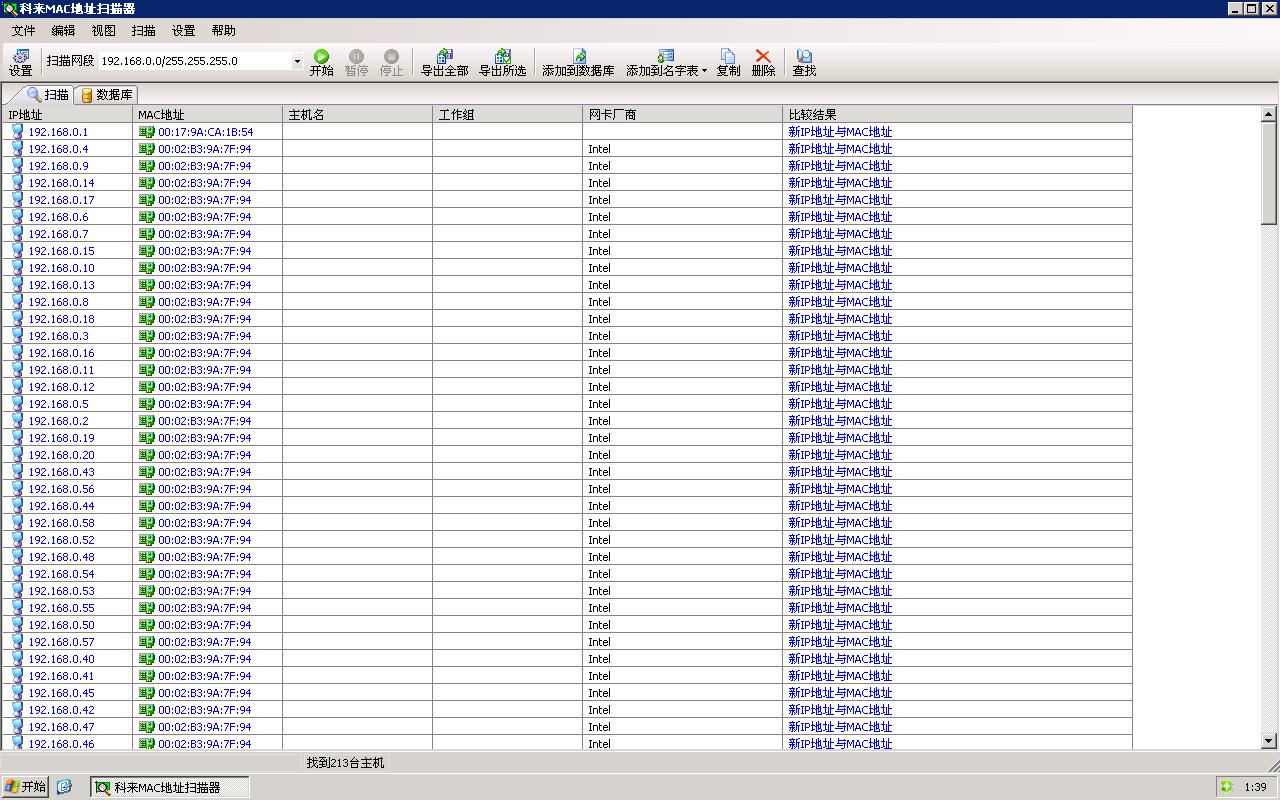Click the 导出所选 export selected icon
The image size is (1280, 800).
coord(502,62)
